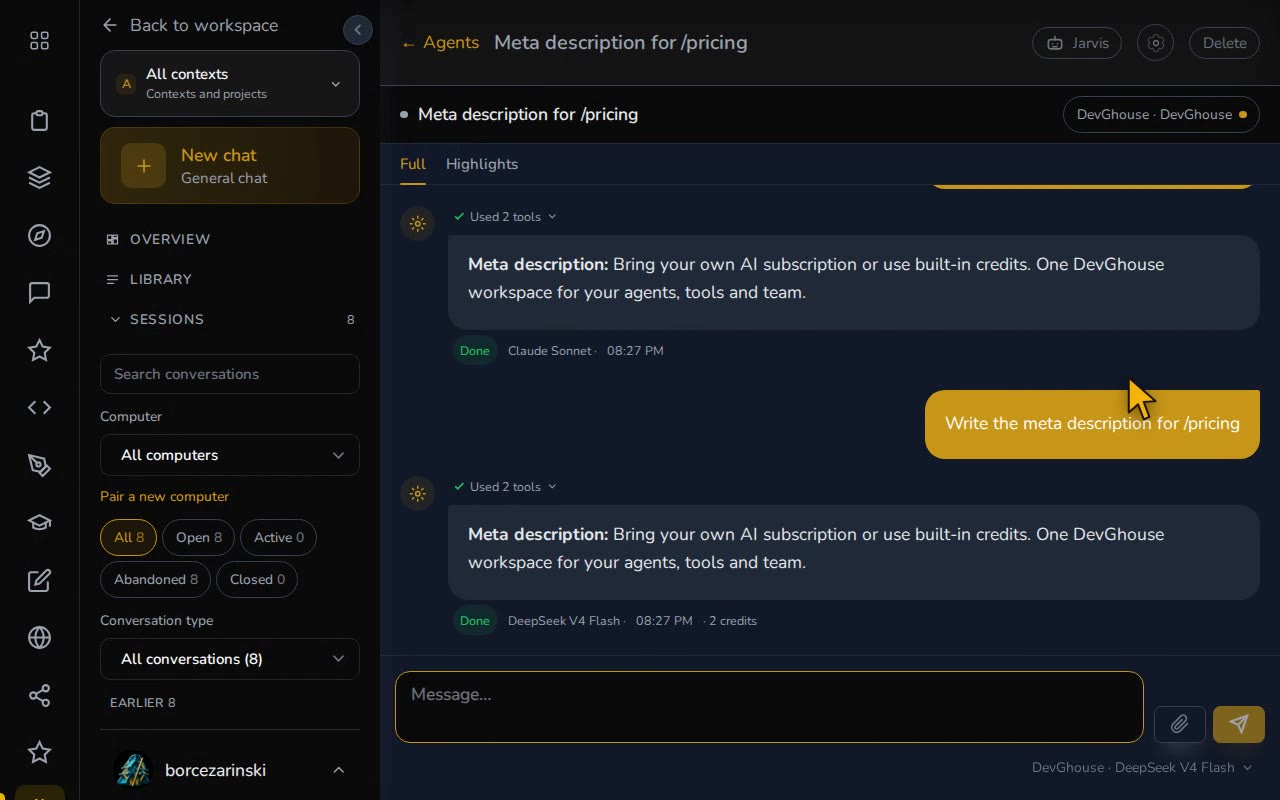The image size is (1280, 800).
Task: Open the grid apps icon in the left rail
Action: point(39,41)
